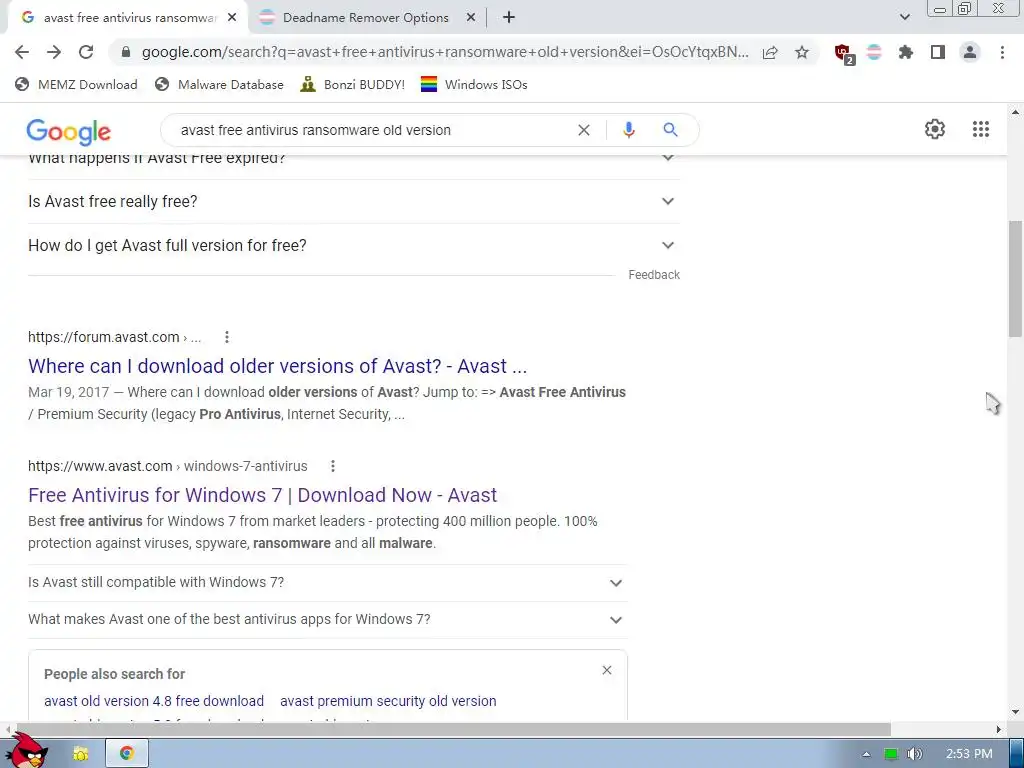1024x768 pixels.
Task: Open green network tray icon
Action: (891, 754)
